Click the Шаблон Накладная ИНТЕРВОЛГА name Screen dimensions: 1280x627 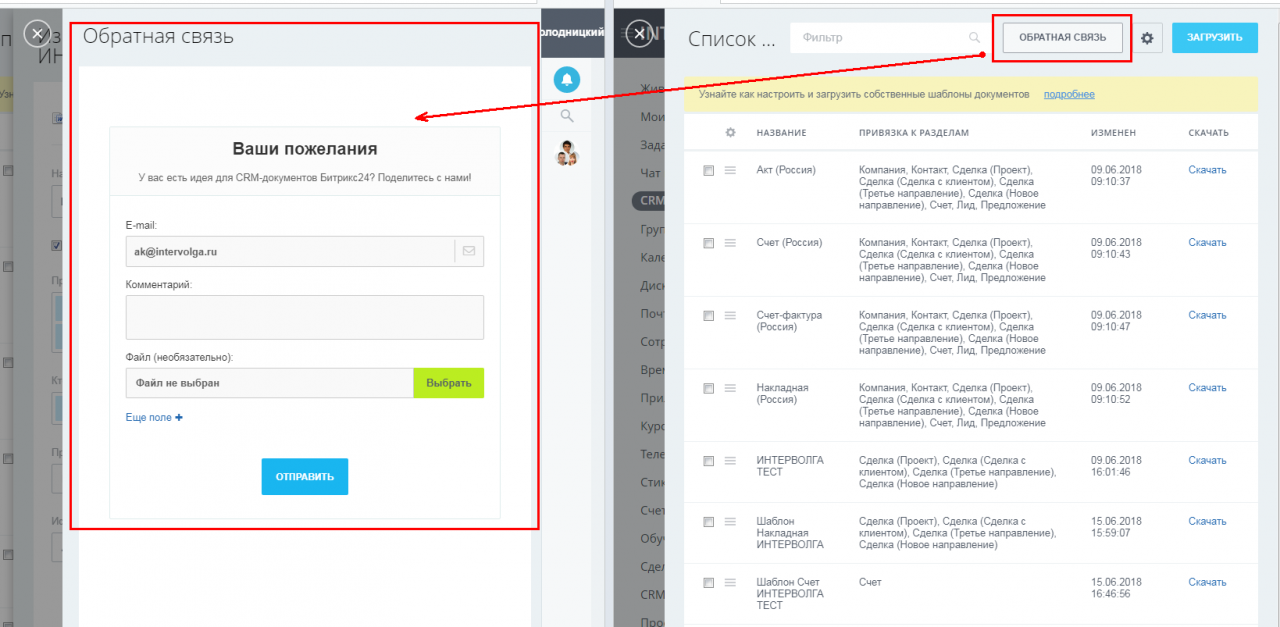coord(790,533)
